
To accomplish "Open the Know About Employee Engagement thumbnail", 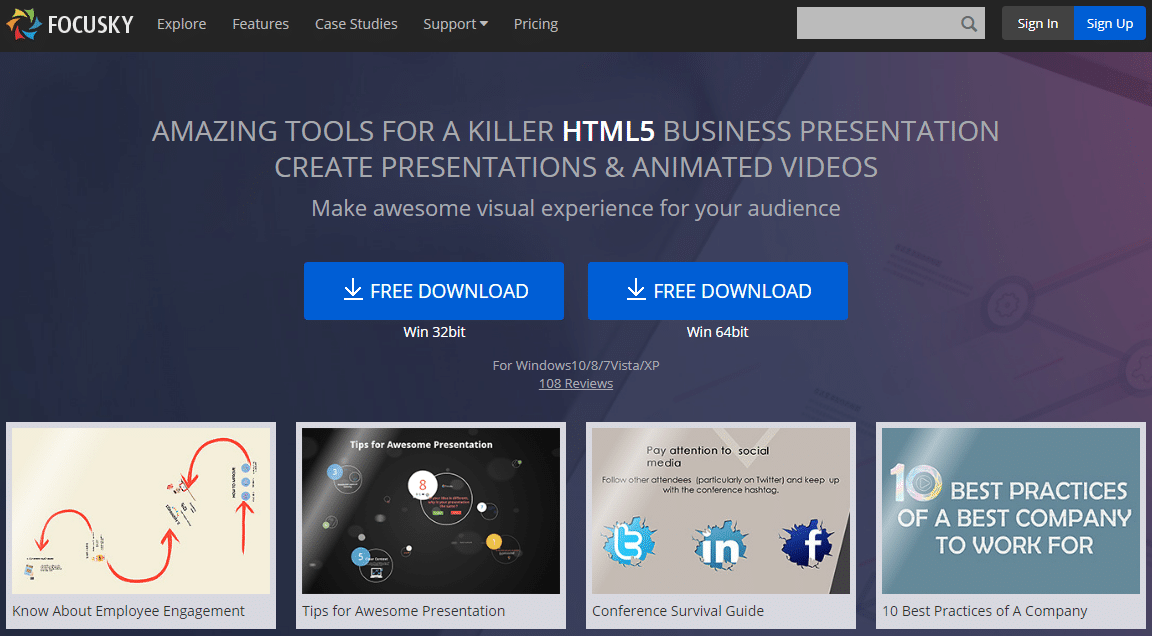I will pyautogui.click(x=140, y=510).
